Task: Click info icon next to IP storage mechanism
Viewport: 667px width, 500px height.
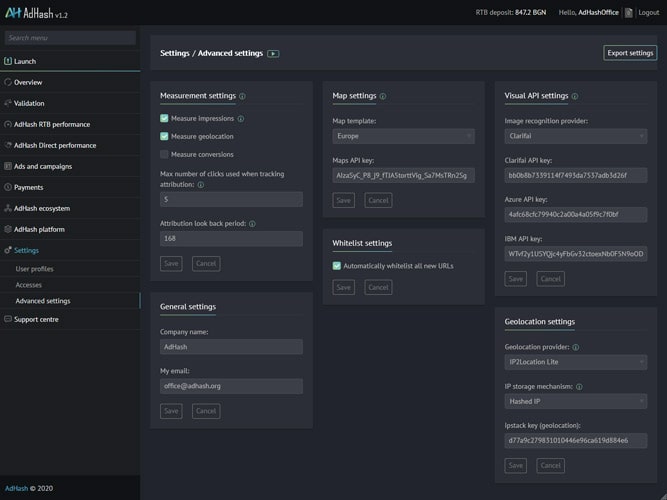Action: point(580,386)
